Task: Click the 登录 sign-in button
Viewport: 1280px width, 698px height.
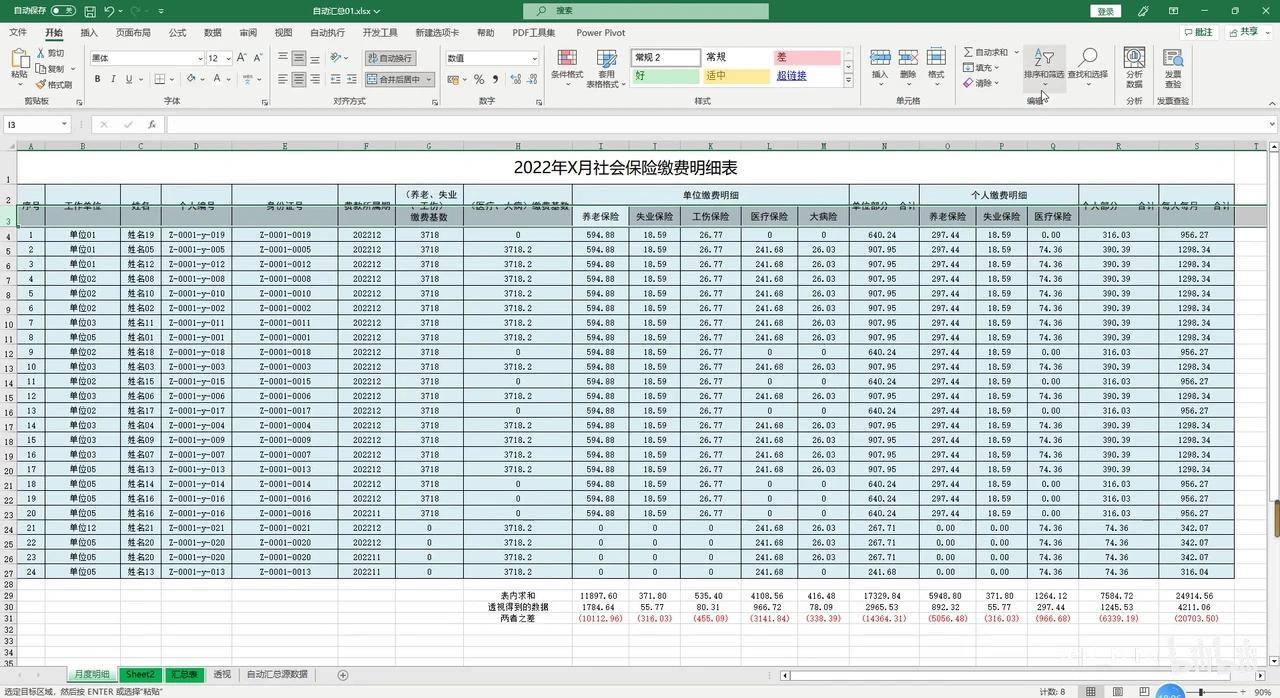Action: pyautogui.click(x=1105, y=11)
